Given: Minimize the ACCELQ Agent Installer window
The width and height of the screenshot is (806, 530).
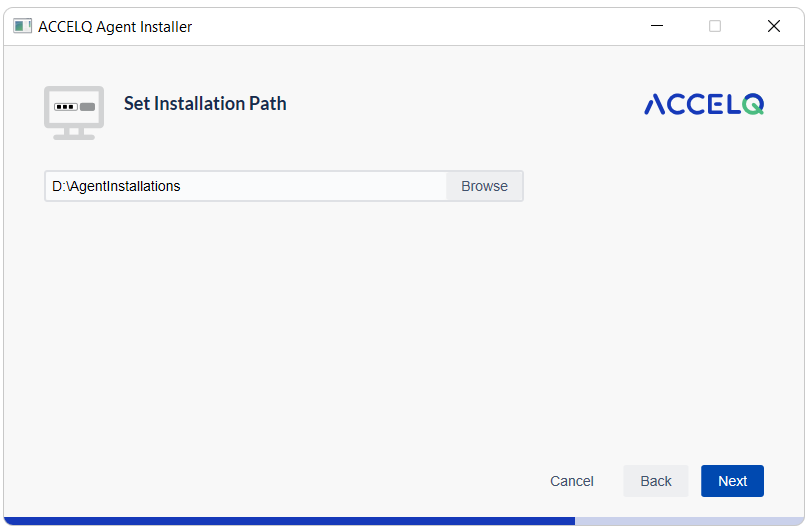Looking at the screenshot, I should tap(656, 26).
